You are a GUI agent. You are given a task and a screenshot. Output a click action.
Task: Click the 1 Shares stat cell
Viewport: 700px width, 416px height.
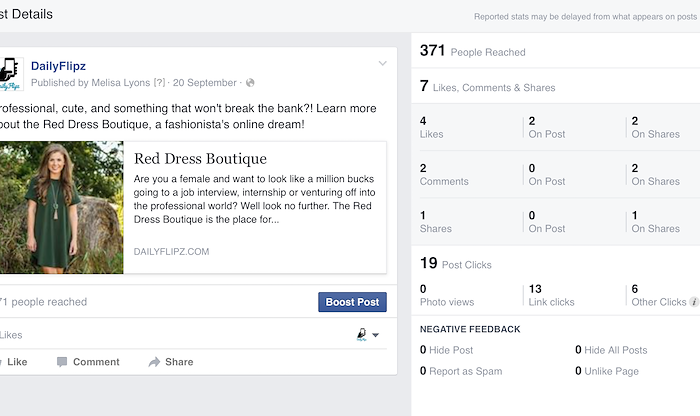(x=435, y=222)
